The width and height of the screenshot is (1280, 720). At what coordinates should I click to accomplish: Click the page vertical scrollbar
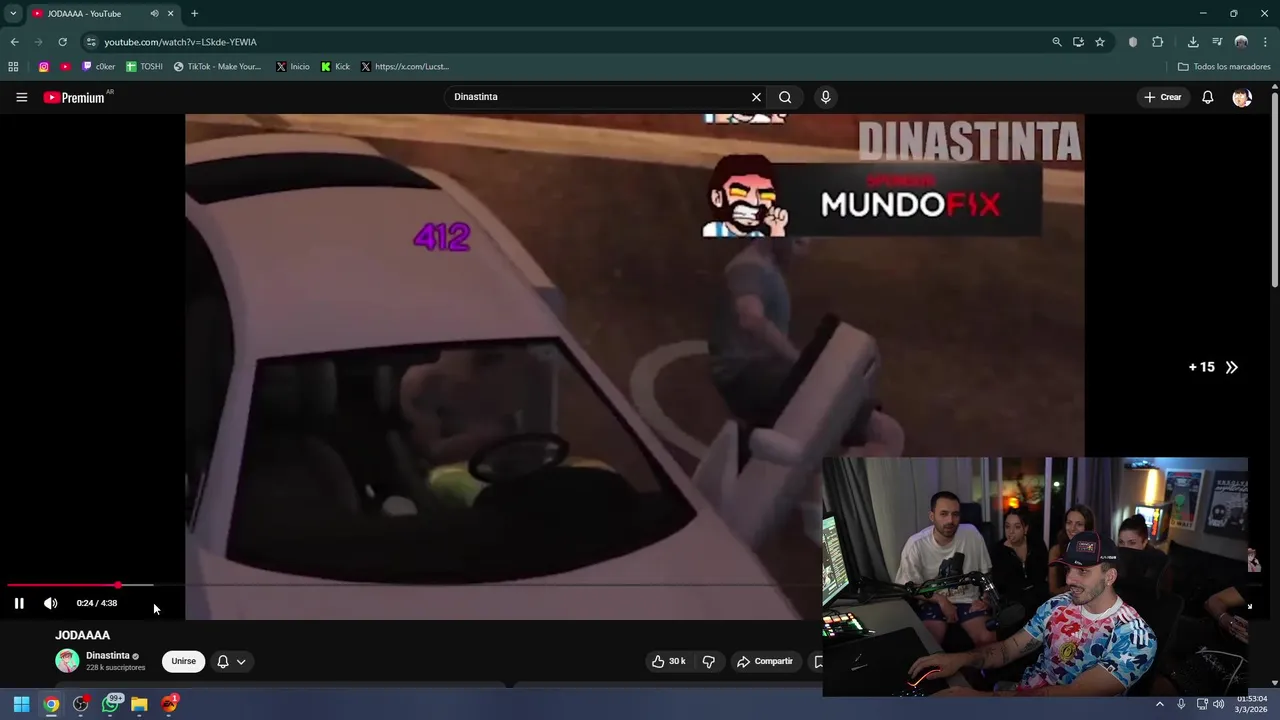(1275, 190)
